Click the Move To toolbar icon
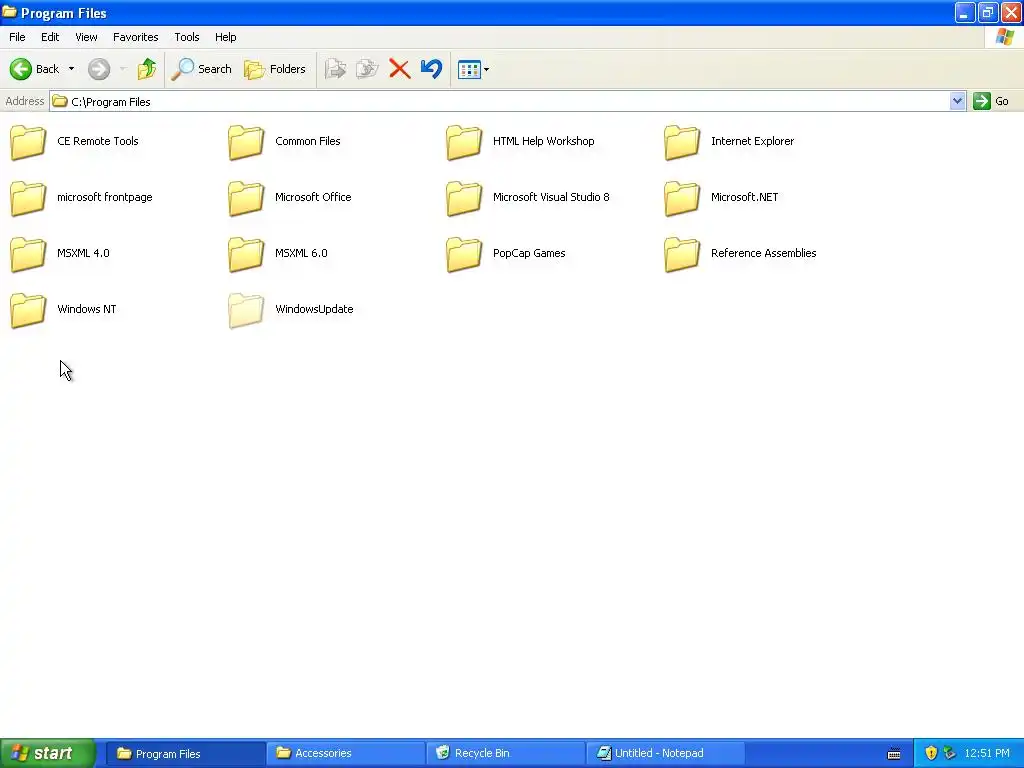The height and width of the screenshot is (768, 1024). (335, 69)
